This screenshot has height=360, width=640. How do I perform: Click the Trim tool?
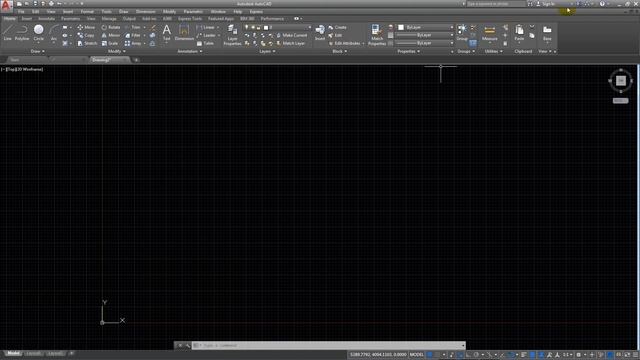click(x=133, y=27)
